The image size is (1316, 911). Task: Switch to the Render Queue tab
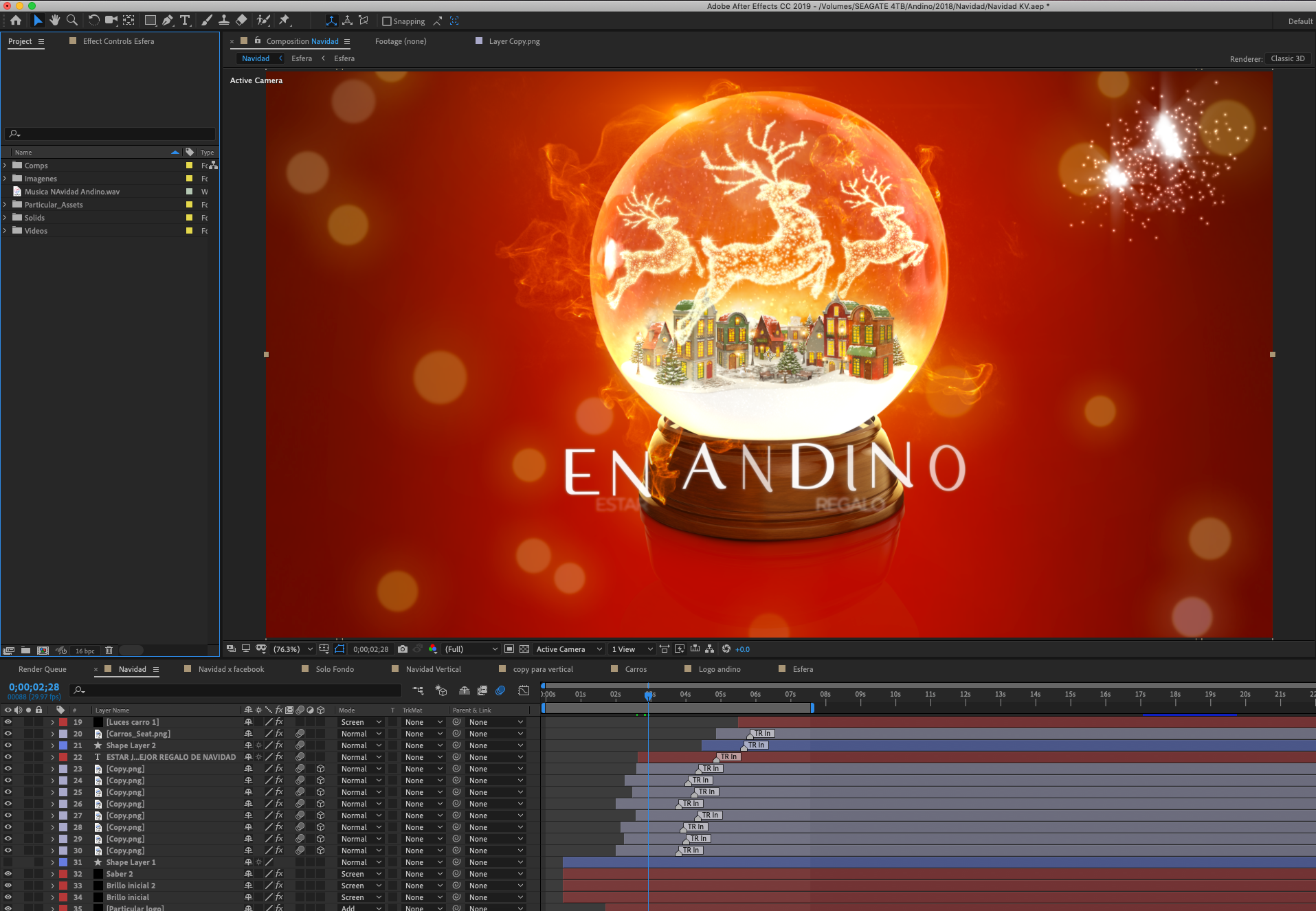point(43,669)
